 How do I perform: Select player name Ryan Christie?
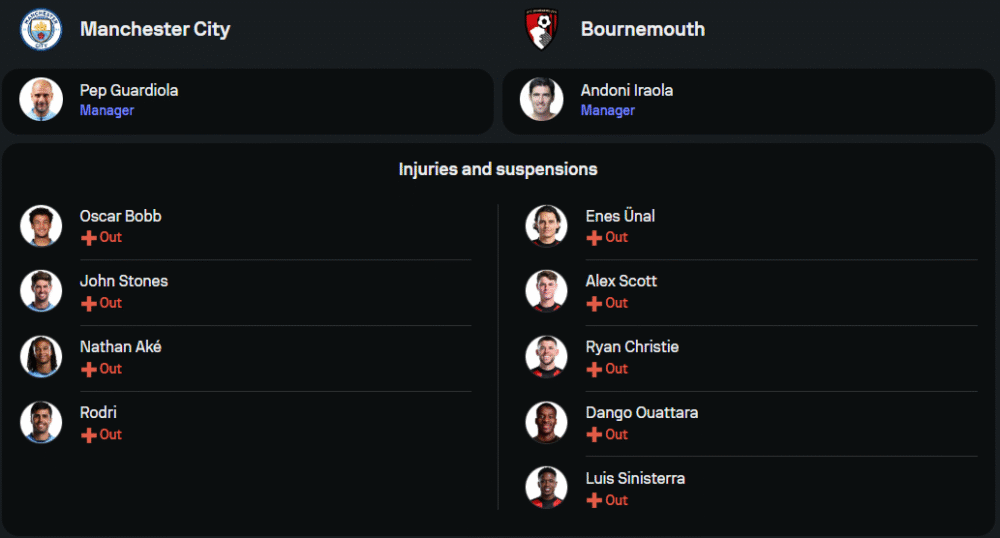[x=631, y=347]
